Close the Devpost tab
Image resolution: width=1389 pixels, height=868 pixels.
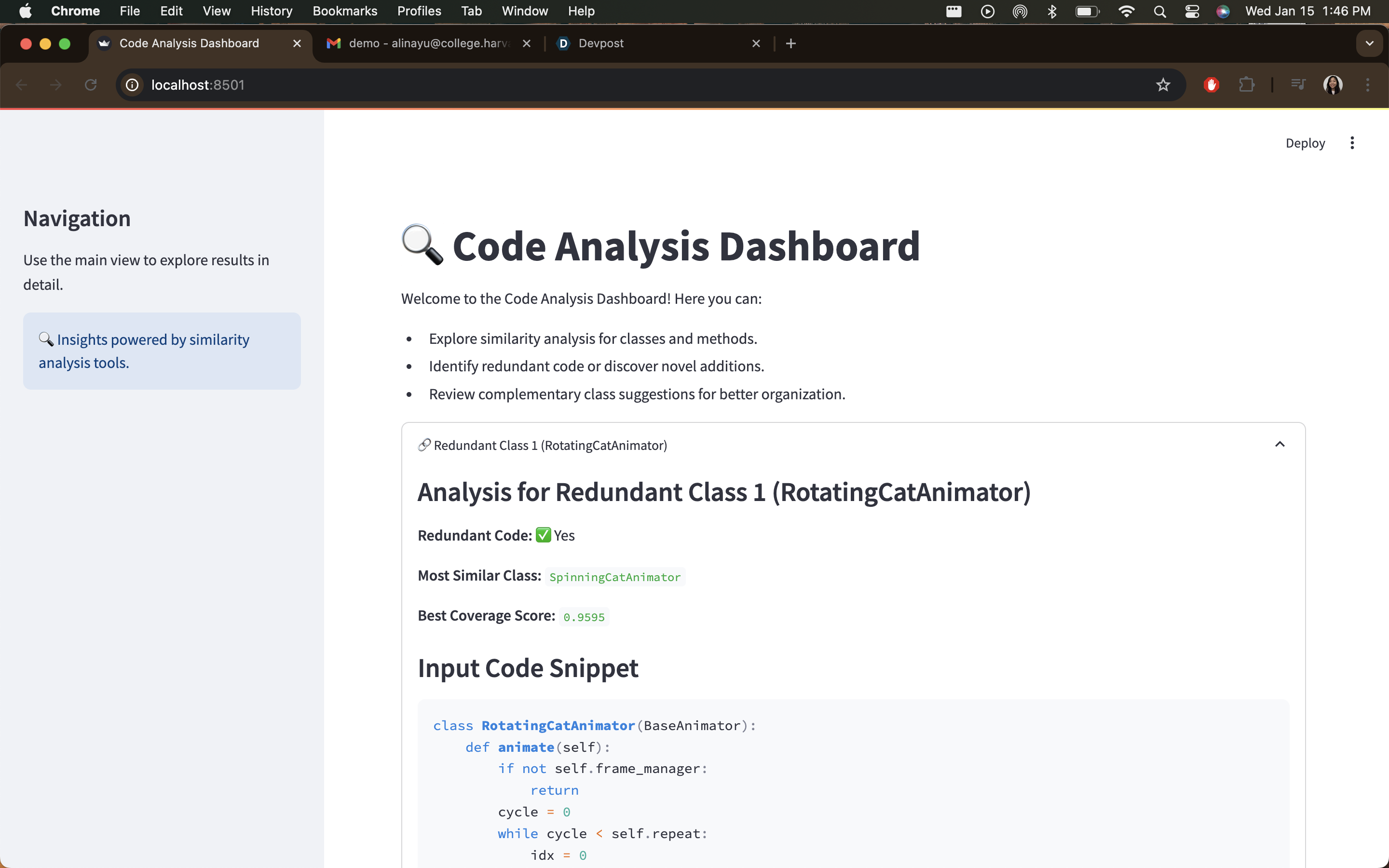pyautogui.click(x=756, y=43)
